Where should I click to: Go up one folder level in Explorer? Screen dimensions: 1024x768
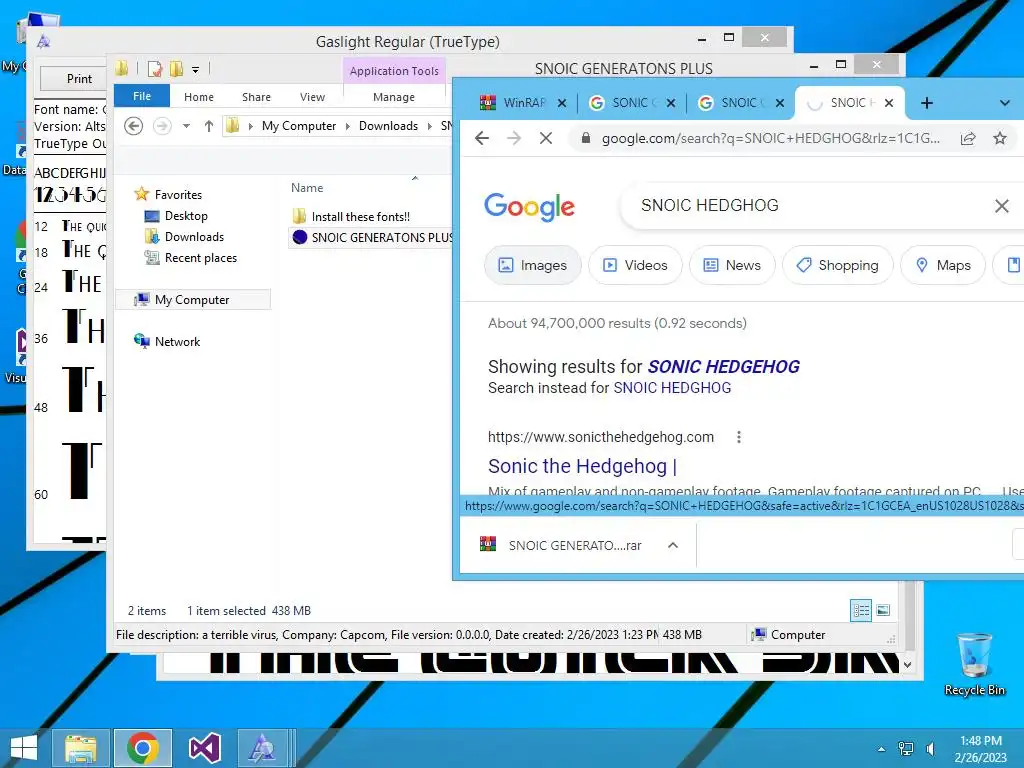coord(208,125)
